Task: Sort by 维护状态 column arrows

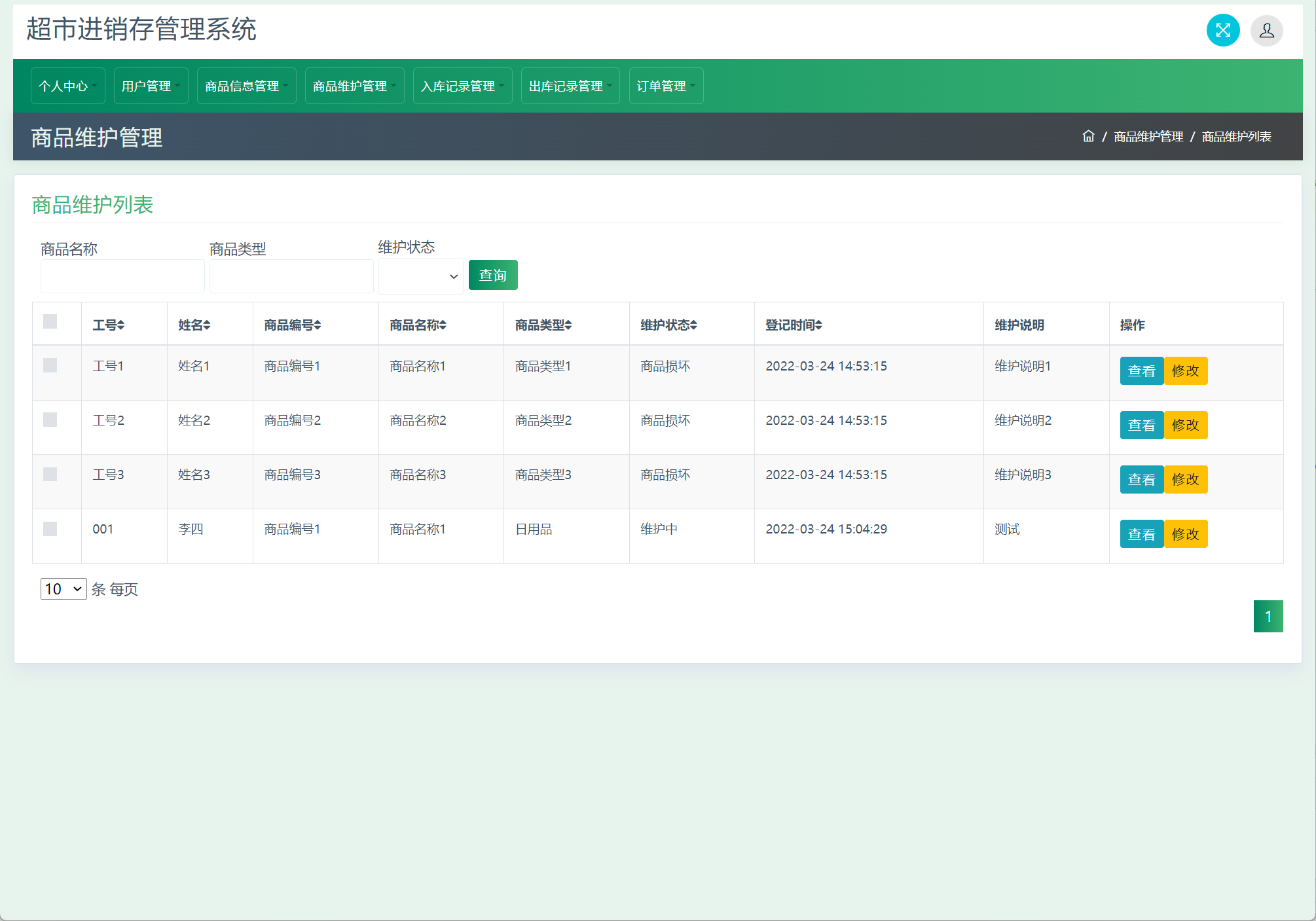Action: click(693, 325)
